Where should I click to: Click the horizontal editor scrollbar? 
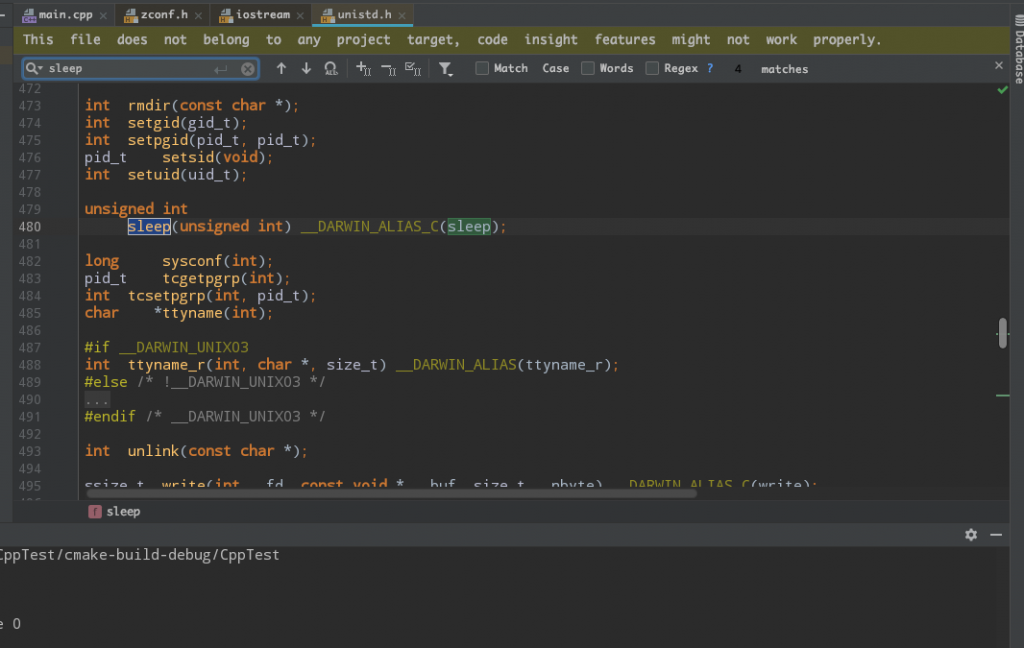[391, 494]
